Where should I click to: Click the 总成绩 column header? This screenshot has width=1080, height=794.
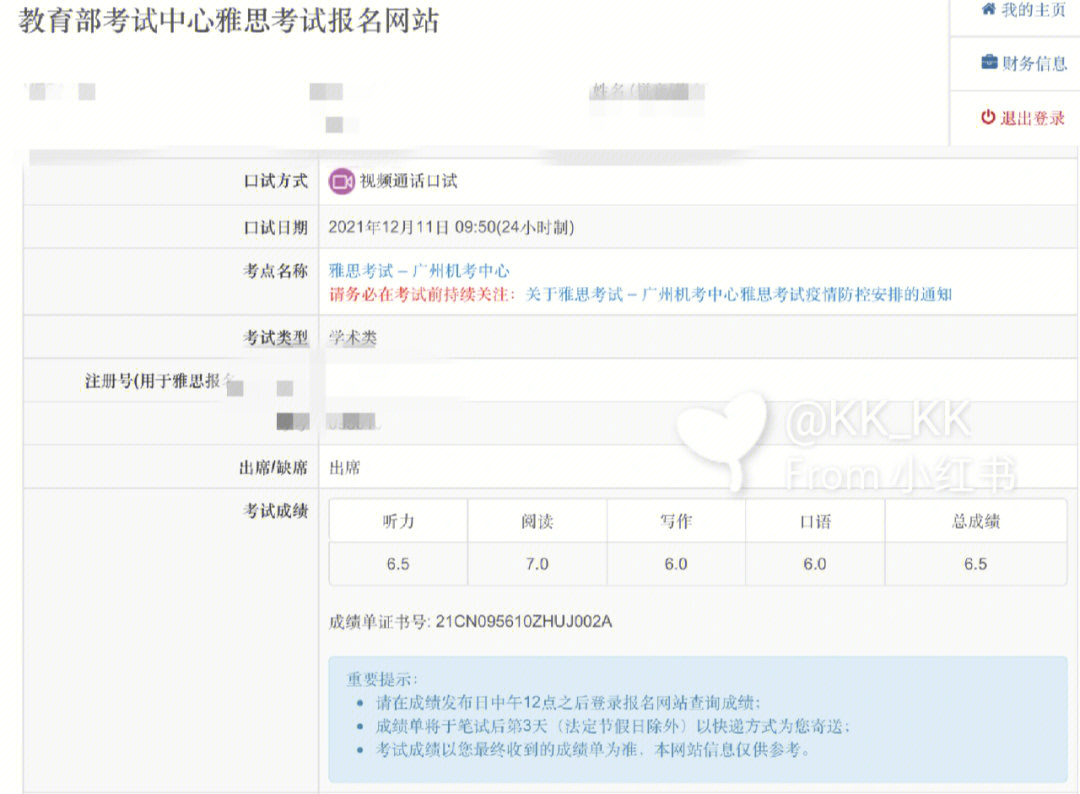tap(975, 521)
